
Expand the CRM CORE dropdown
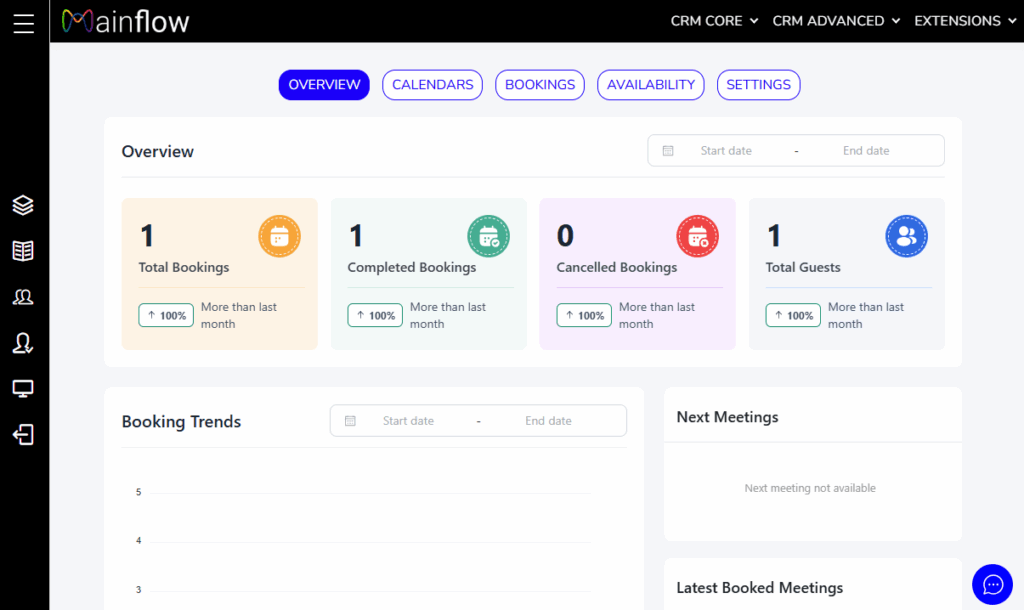click(x=714, y=21)
